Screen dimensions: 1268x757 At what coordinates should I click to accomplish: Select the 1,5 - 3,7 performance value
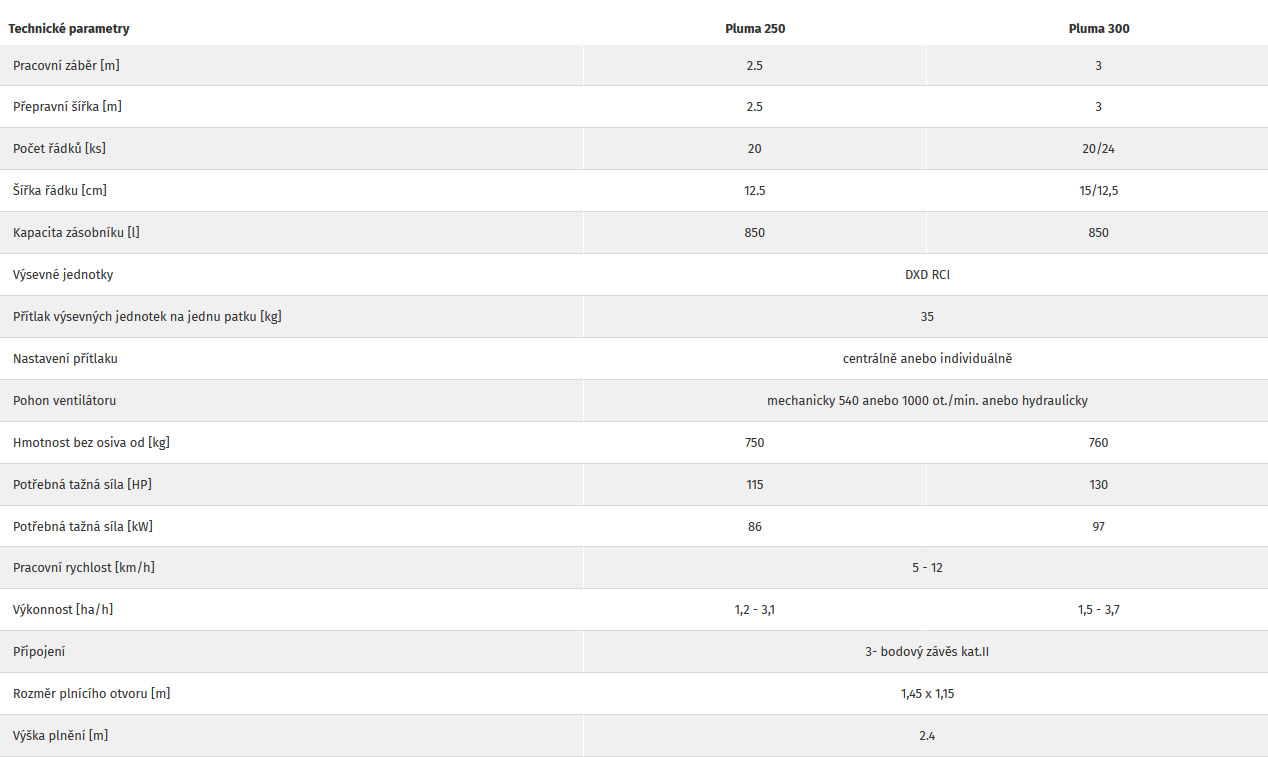[1099, 609]
